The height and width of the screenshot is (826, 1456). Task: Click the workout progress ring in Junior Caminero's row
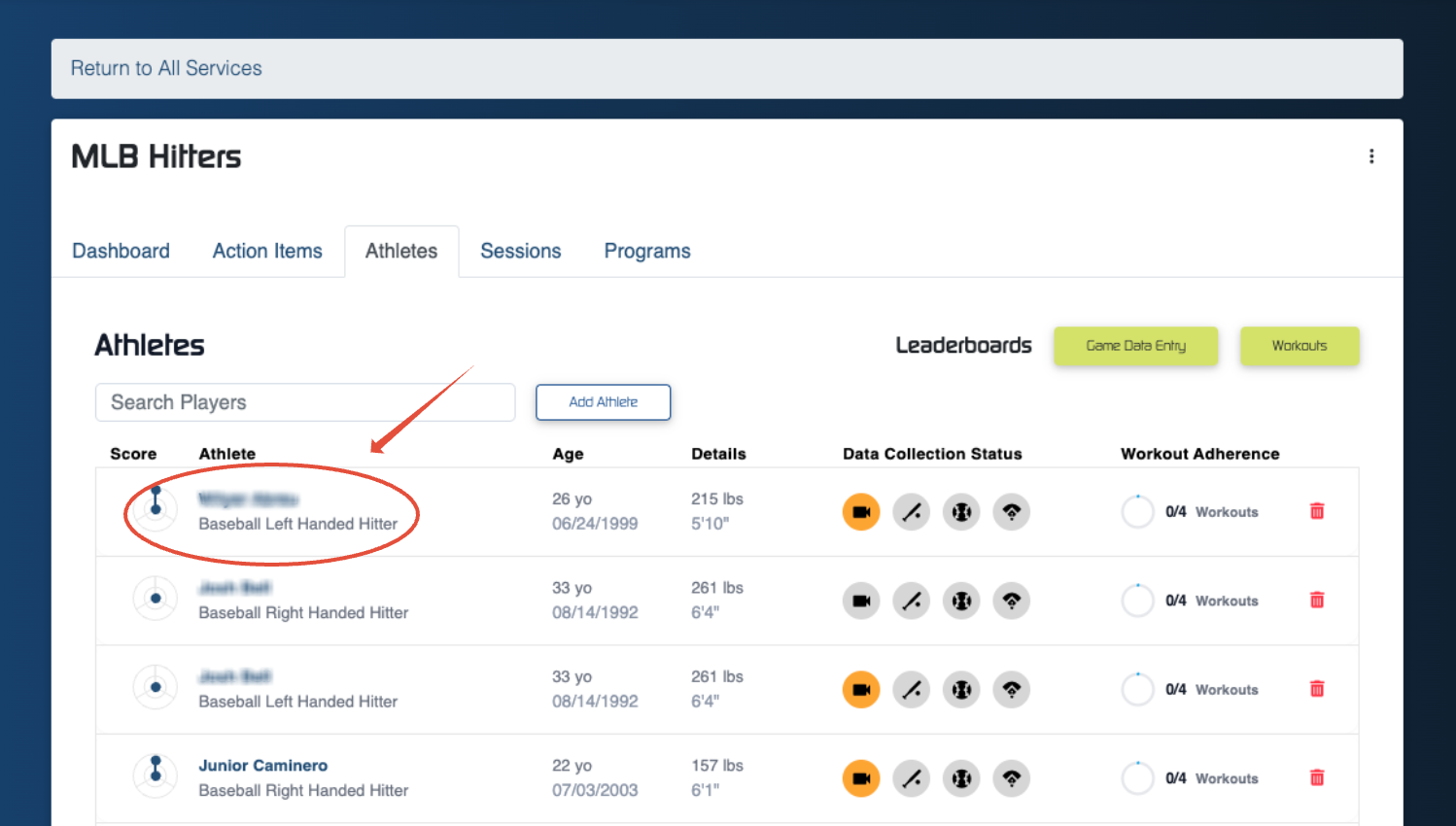1137,778
